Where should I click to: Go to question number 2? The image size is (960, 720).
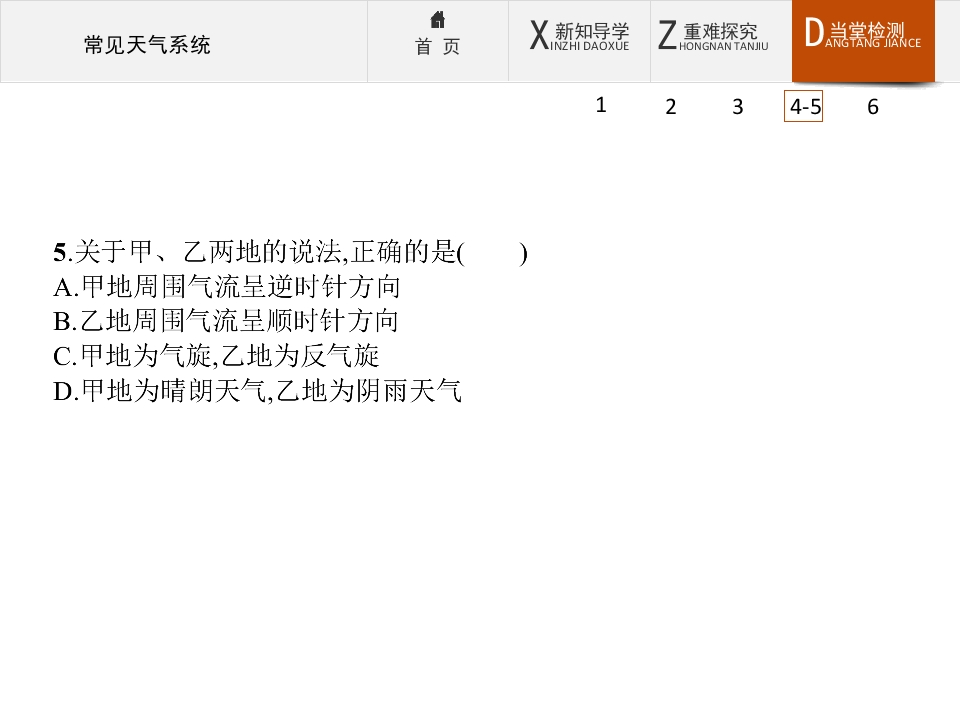(671, 107)
